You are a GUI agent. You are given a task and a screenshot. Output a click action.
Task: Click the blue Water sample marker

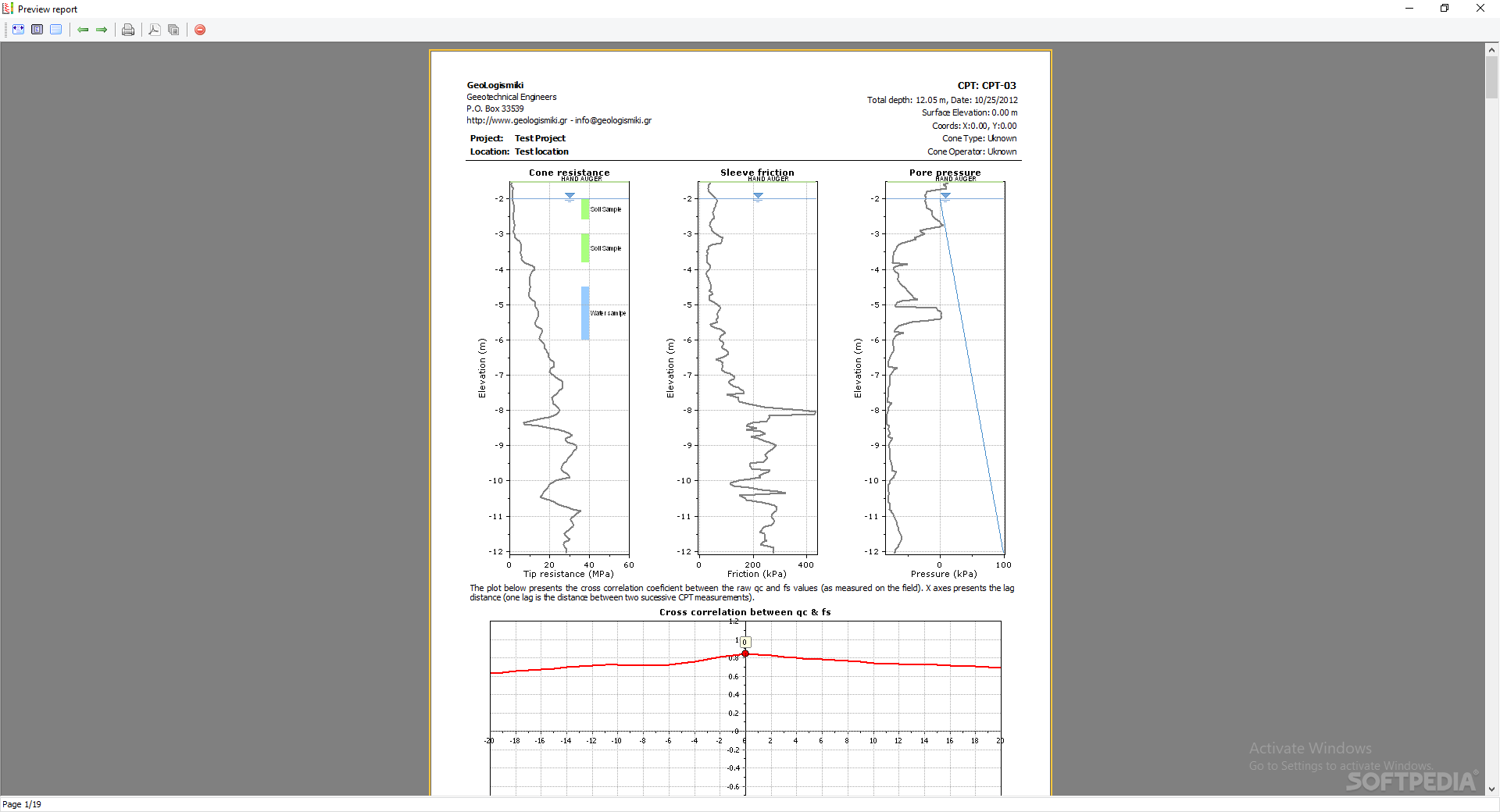click(585, 313)
